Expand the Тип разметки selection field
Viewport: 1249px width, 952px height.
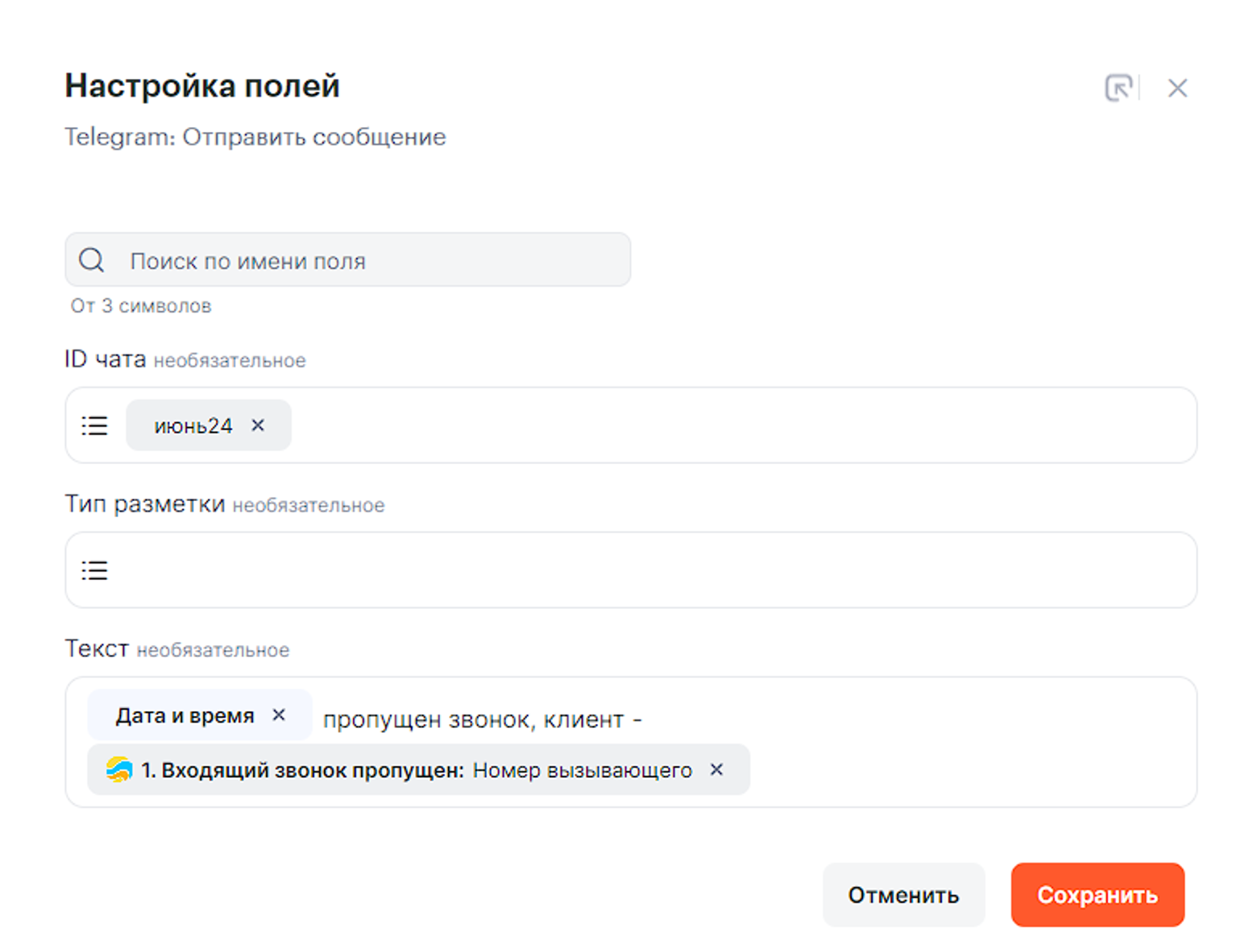coord(645,570)
